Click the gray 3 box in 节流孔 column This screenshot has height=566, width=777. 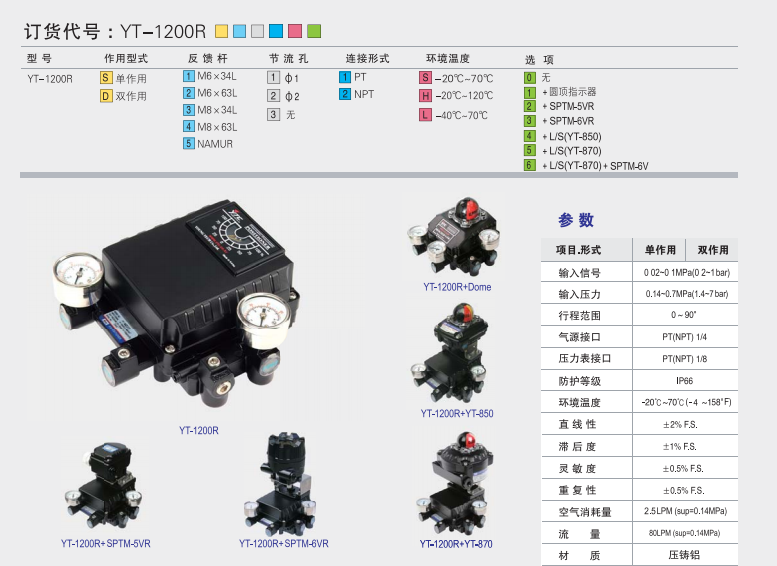point(272,114)
